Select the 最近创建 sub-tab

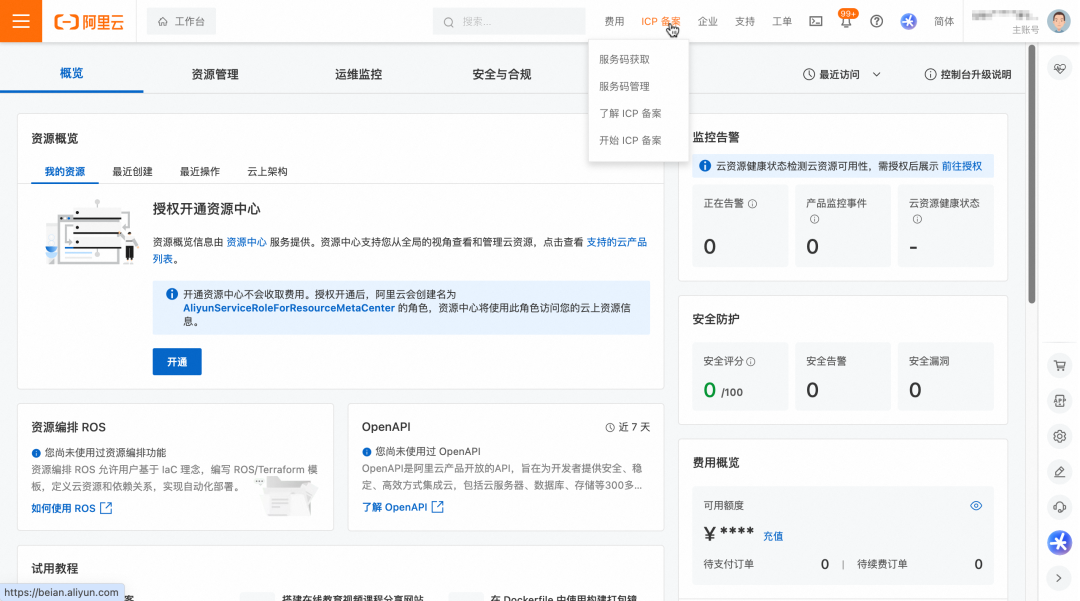(132, 171)
